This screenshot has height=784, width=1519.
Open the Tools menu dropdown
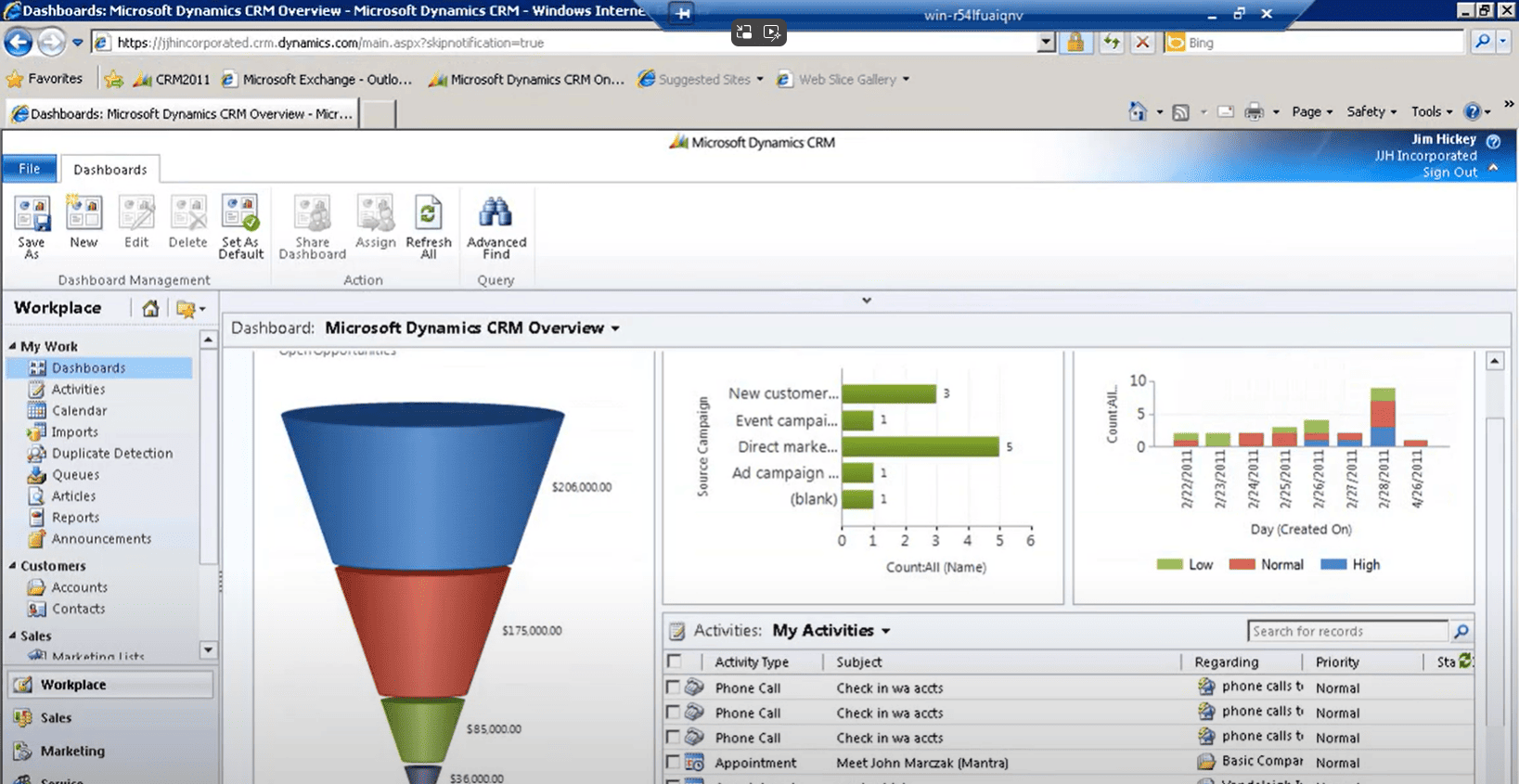click(x=1432, y=111)
